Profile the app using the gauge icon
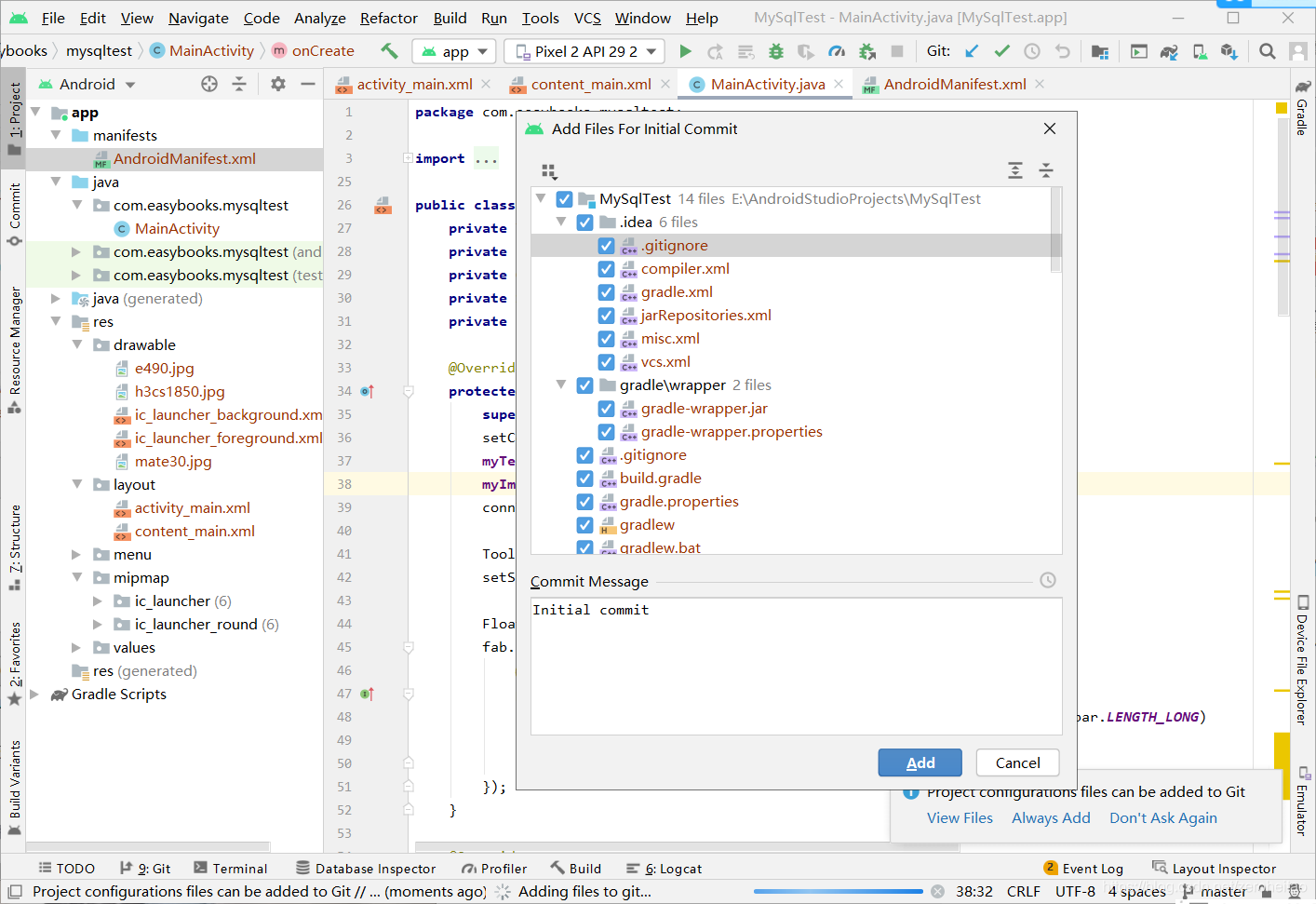Viewport: 1316px width, 904px height. (839, 51)
